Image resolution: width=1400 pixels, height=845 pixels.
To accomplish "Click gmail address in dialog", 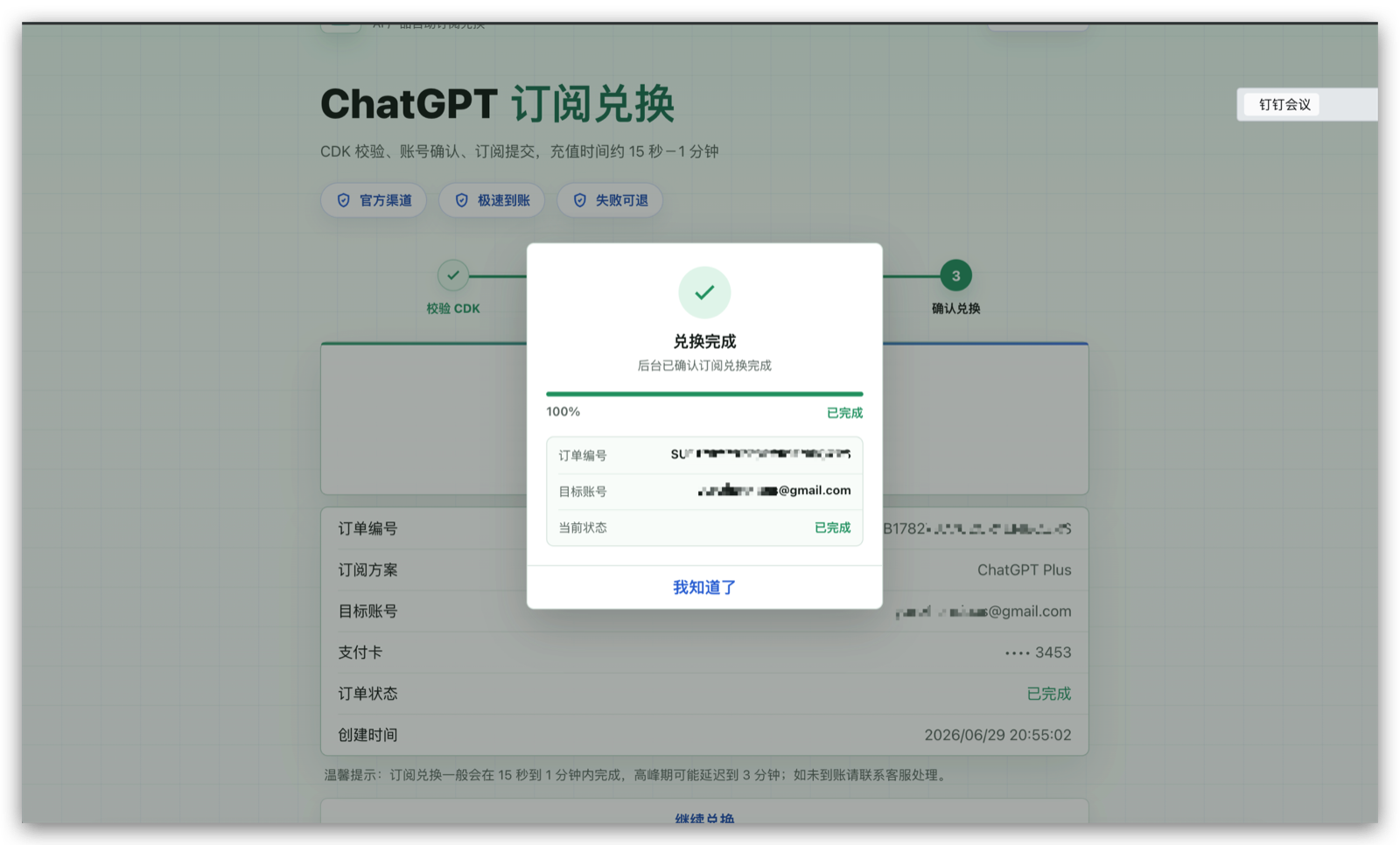I will point(774,490).
